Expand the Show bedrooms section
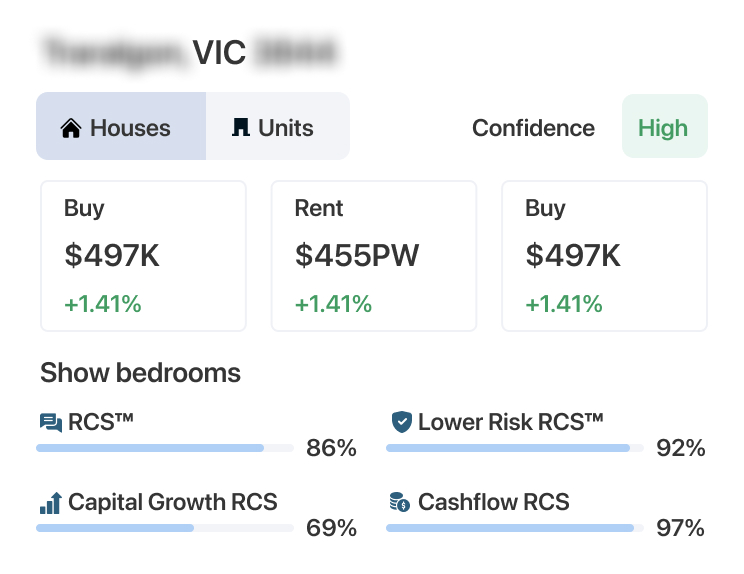Screen dimensions: 744x574 140,373
